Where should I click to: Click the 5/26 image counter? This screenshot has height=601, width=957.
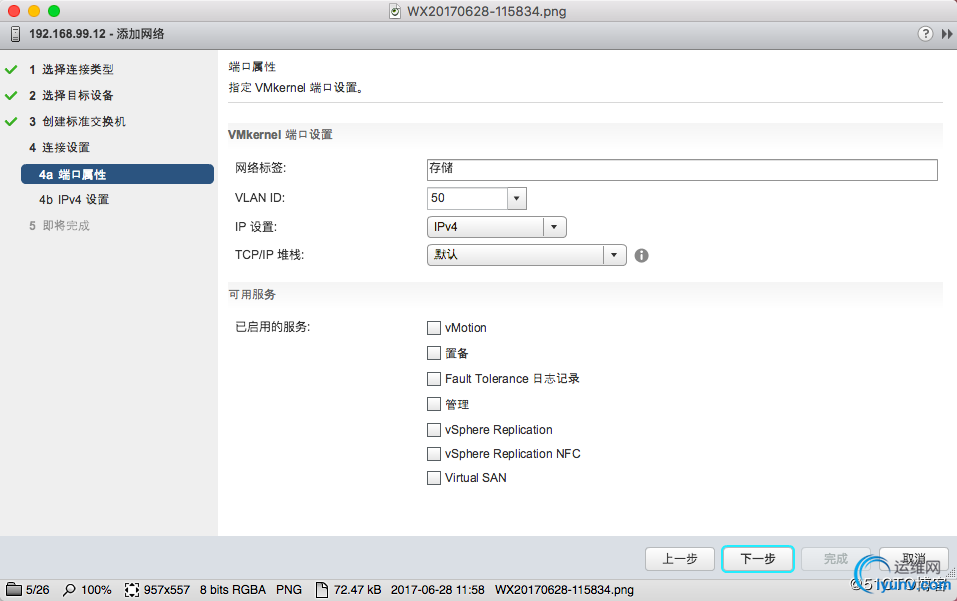[x=38, y=590]
